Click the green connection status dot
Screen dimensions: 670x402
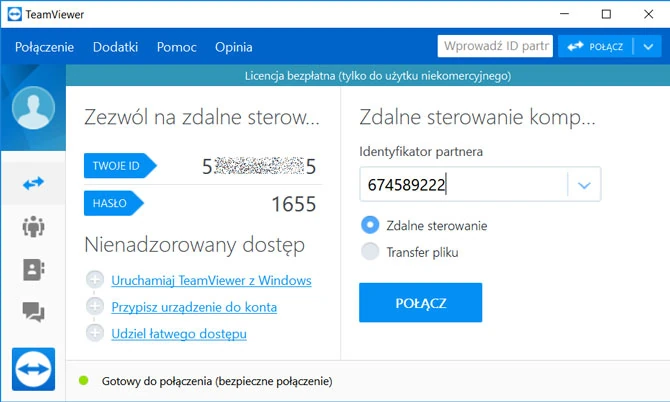tap(84, 380)
